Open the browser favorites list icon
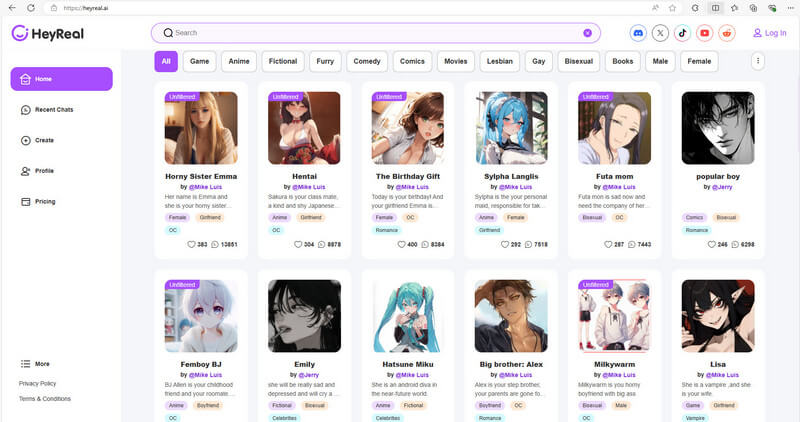This screenshot has width=800, height=422. [735, 8]
